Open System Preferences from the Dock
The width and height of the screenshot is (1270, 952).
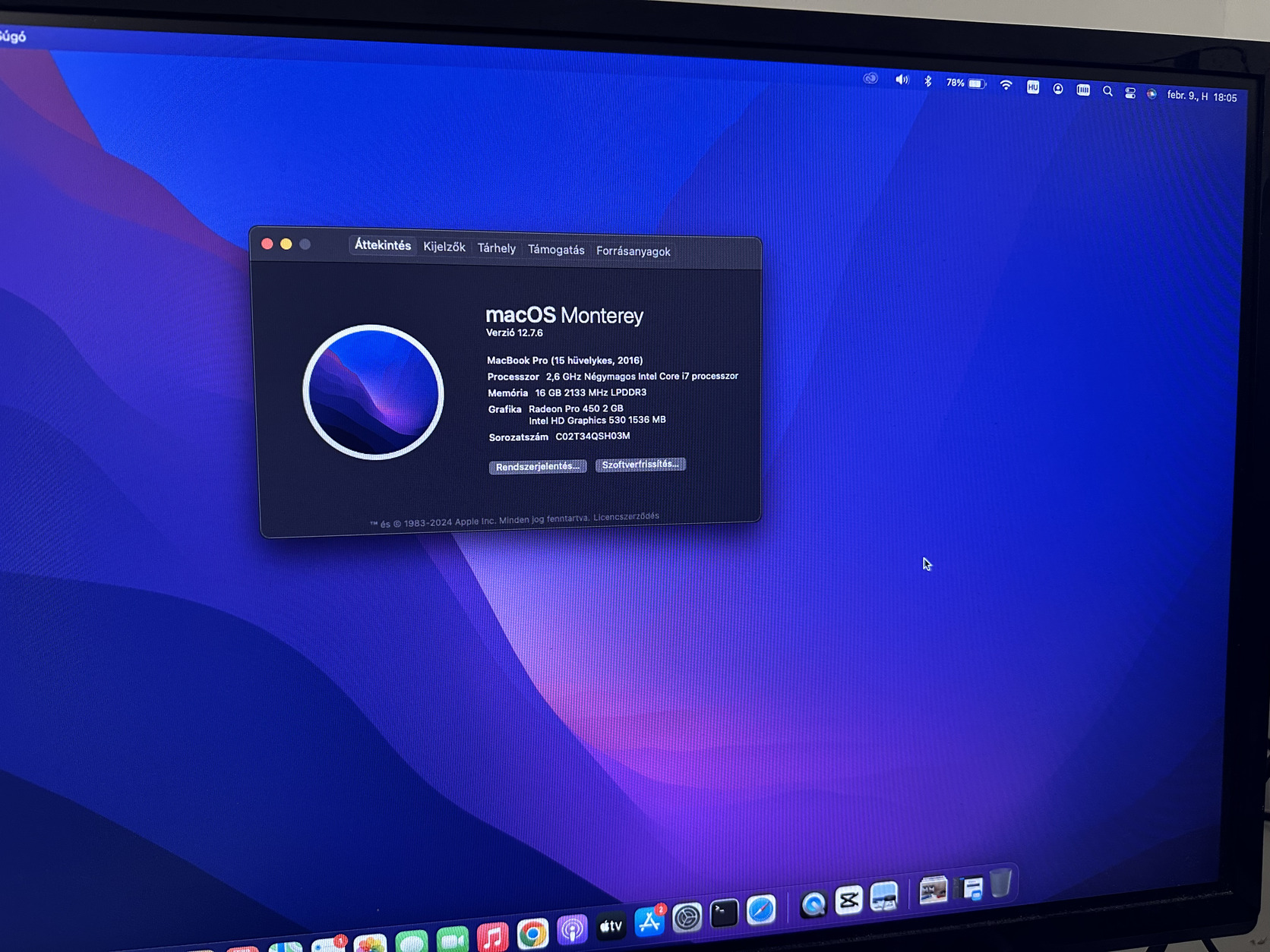click(687, 918)
